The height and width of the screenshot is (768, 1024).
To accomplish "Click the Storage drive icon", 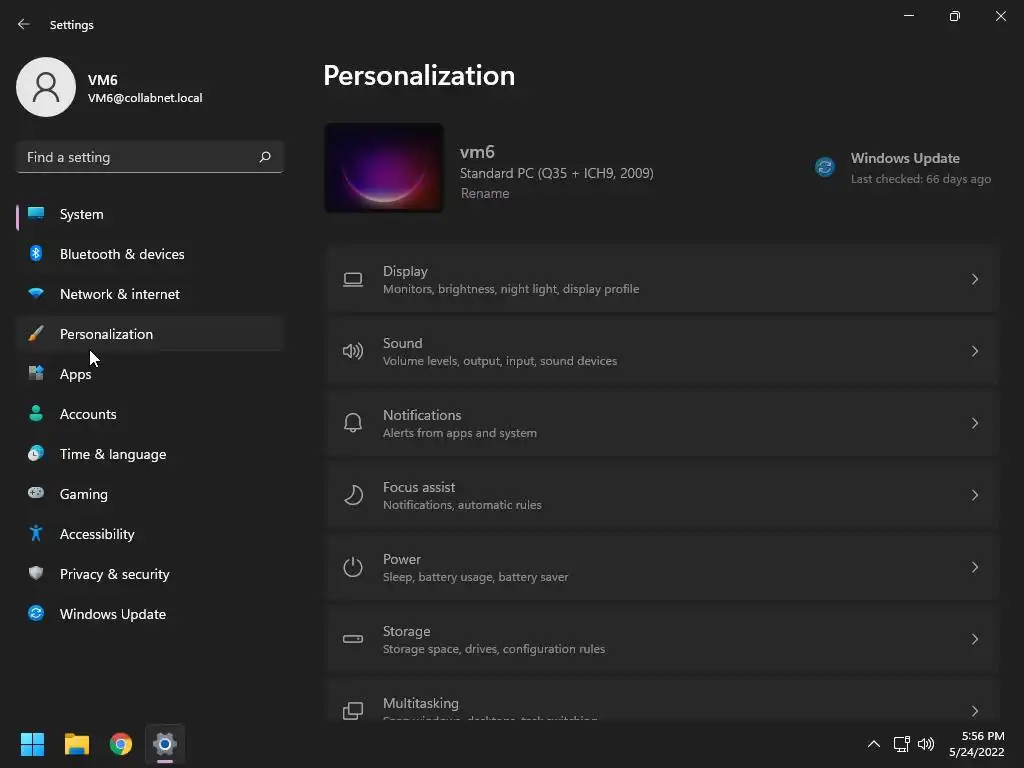I will point(353,639).
